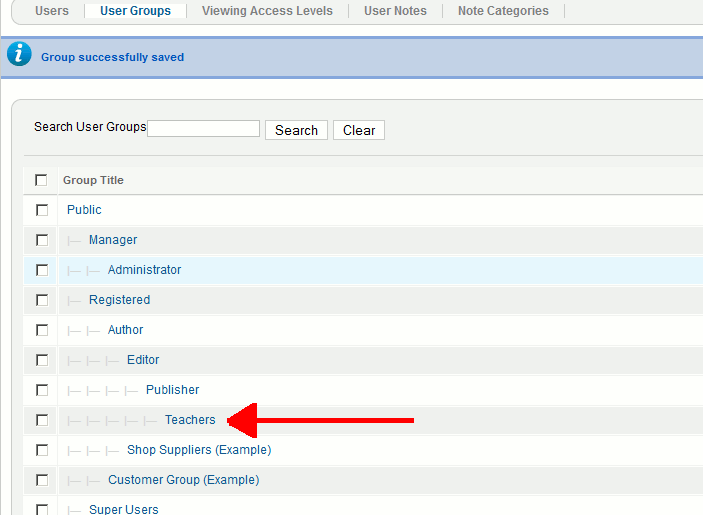Tick the Administrator row checkbox
Viewport: 703px width, 515px height.
click(x=42, y=270)
